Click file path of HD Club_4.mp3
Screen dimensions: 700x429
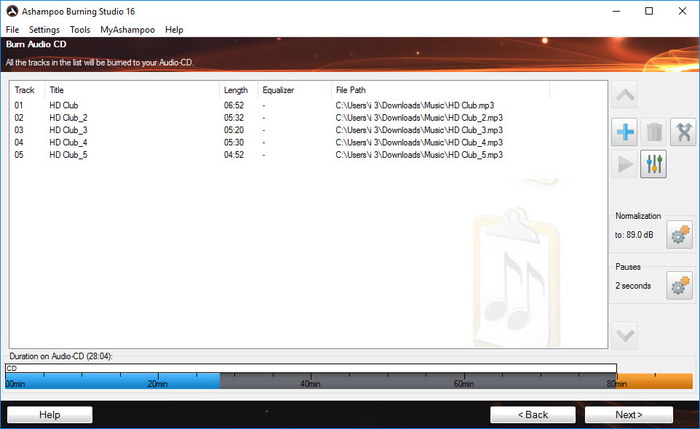point(419,142)
